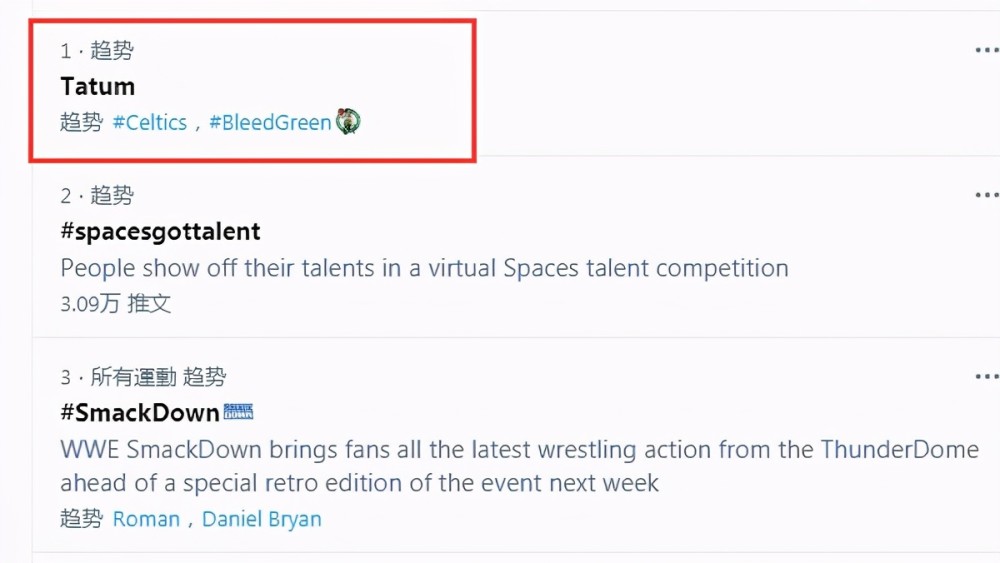Open more options for Tatum trend
Screen dimensions: 1000x563
coord(987,50)
